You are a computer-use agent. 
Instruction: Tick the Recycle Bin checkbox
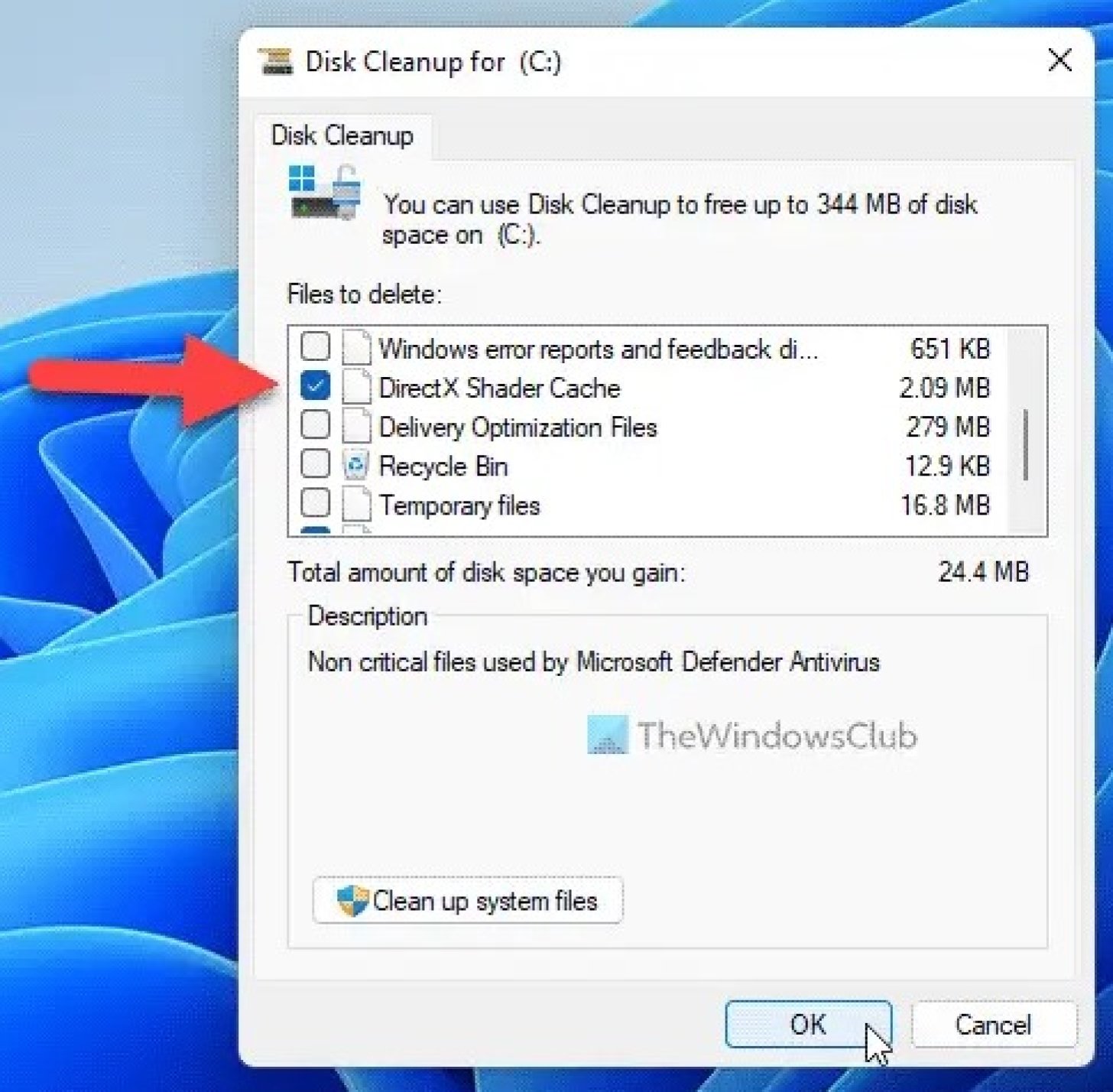click(x=315, y=464)
